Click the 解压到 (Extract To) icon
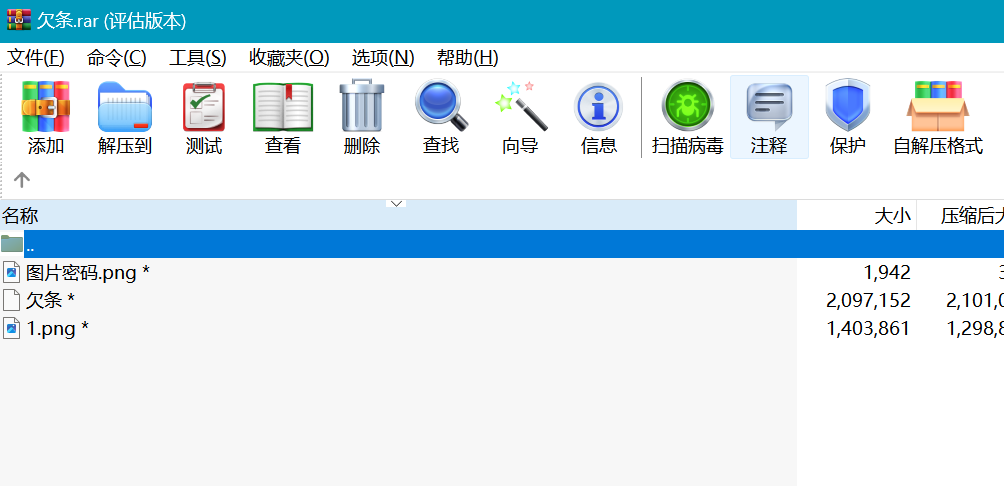Viewport: 1004px width, 486px height. pyautogui.click(x=124, y=106)
